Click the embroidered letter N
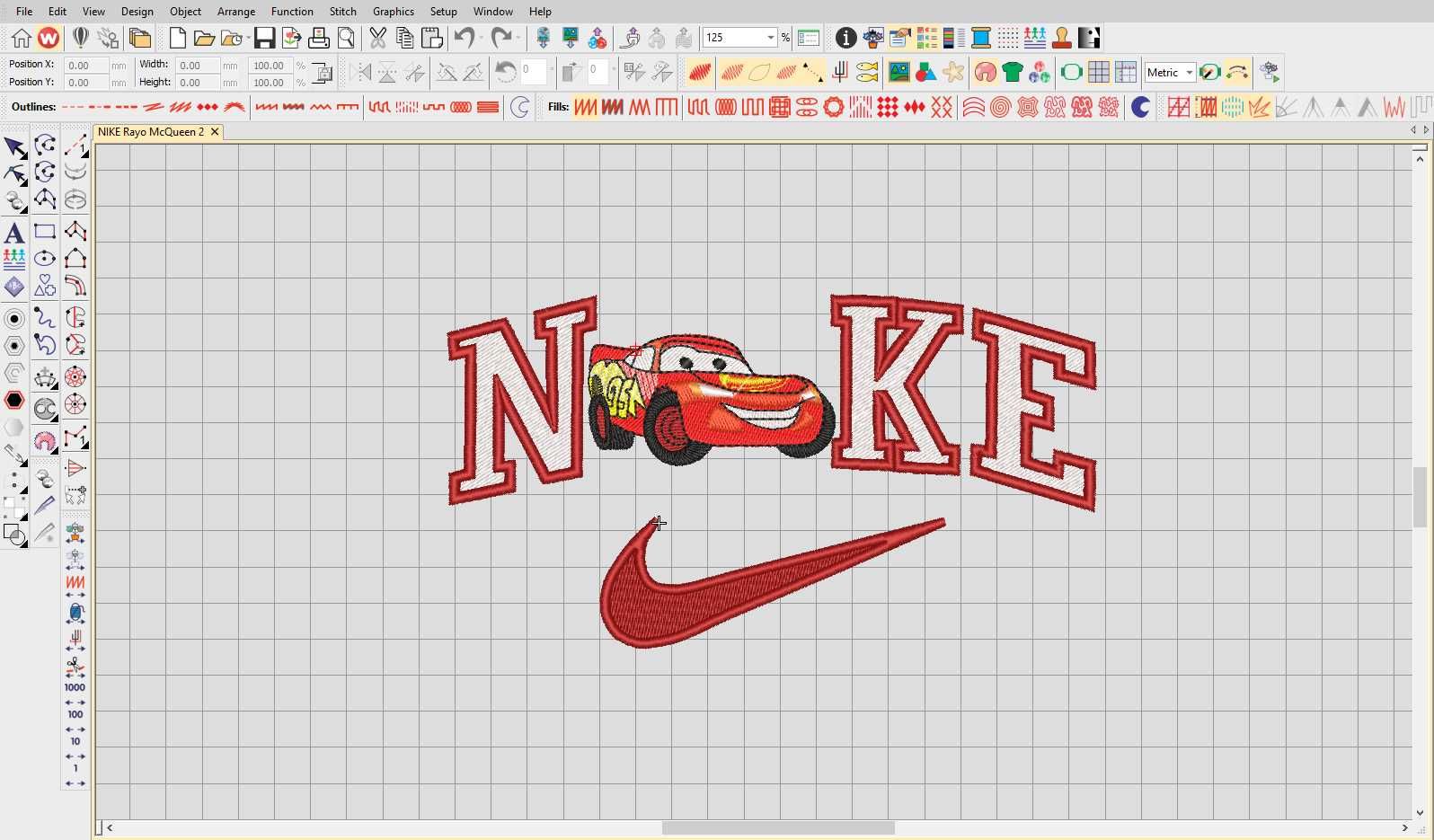This screenshot has width=1434, height=840. [522, 400]
